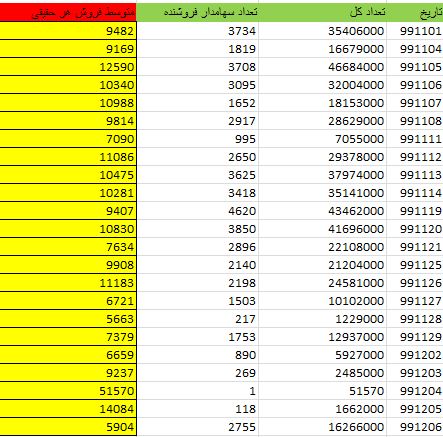Select yellow cell showing 5904

68,427
